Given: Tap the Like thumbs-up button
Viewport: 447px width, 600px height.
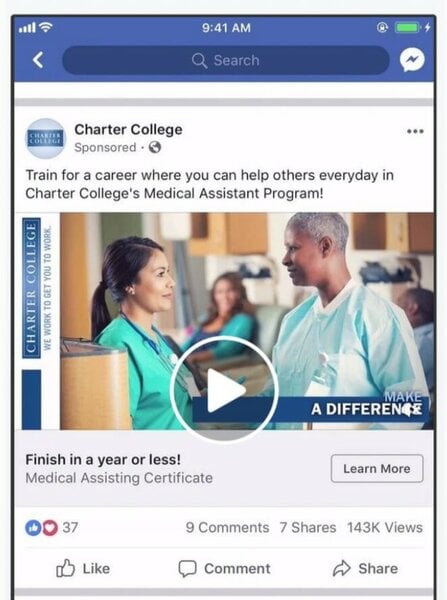Looking at the screenshot, I should click(x=83, y=568).
